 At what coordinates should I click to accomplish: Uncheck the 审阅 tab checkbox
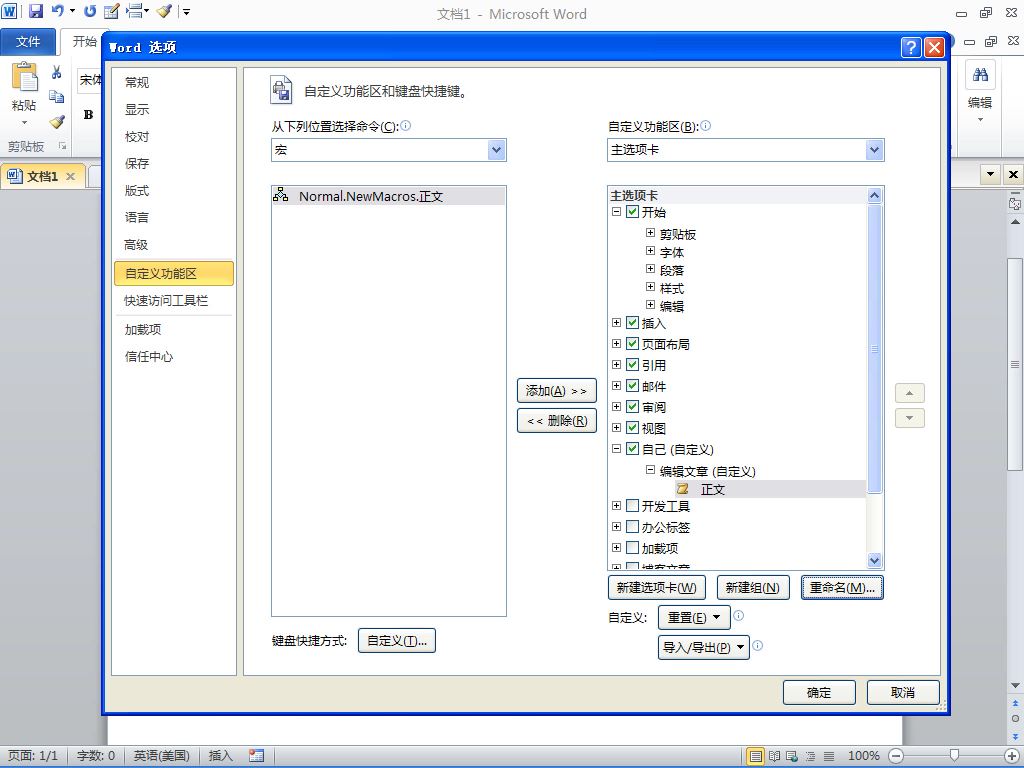(x=632, y=406)
